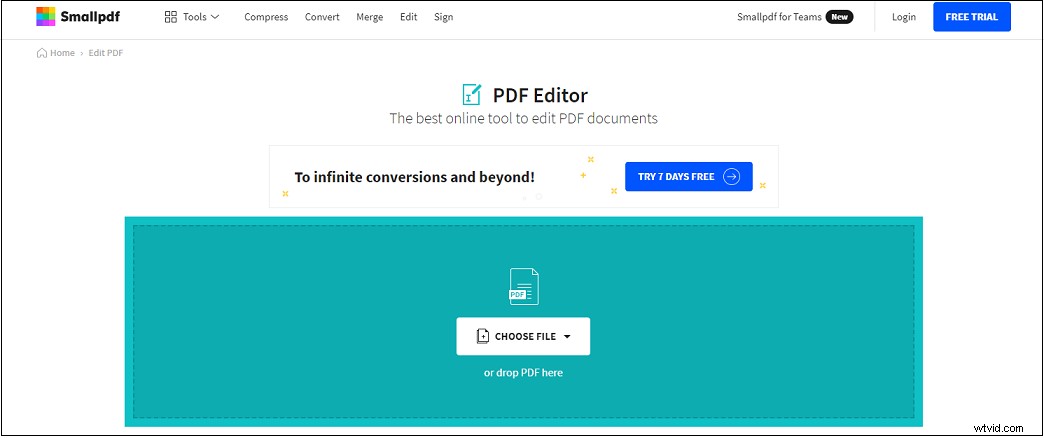Select Edit in the top navigation

pos(409,17)
